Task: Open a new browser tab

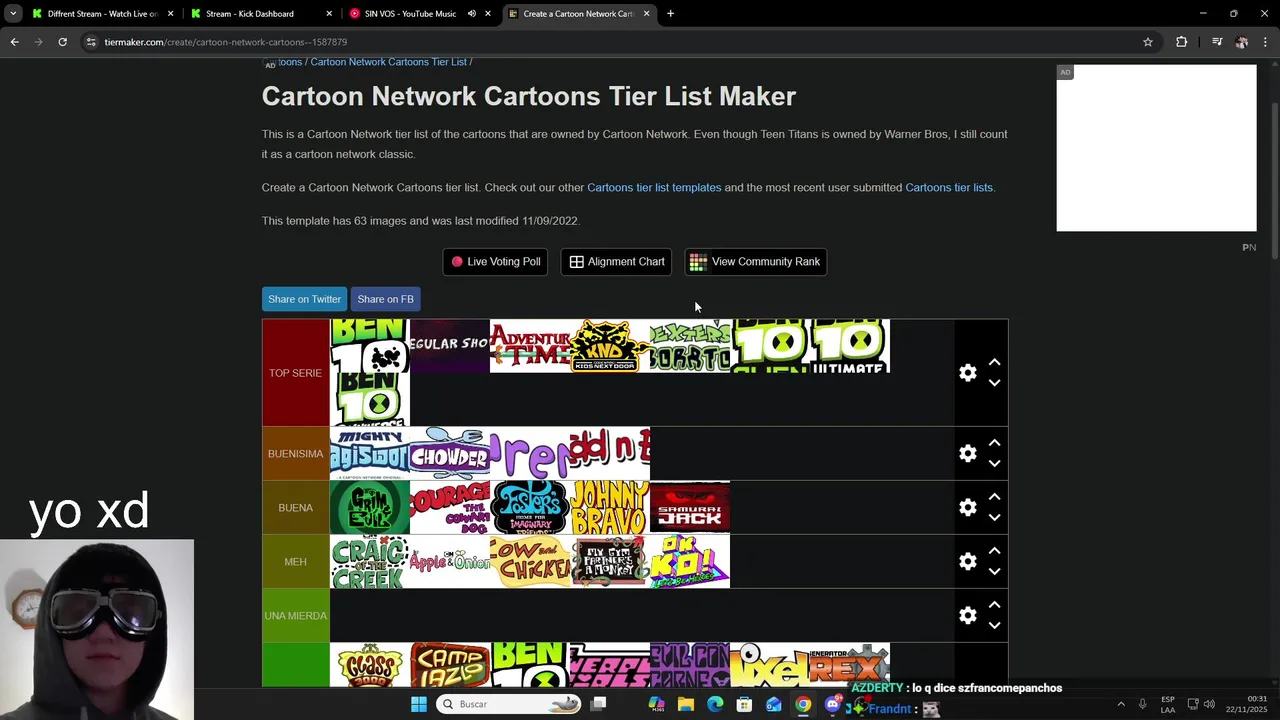Action: coord(670,14)
